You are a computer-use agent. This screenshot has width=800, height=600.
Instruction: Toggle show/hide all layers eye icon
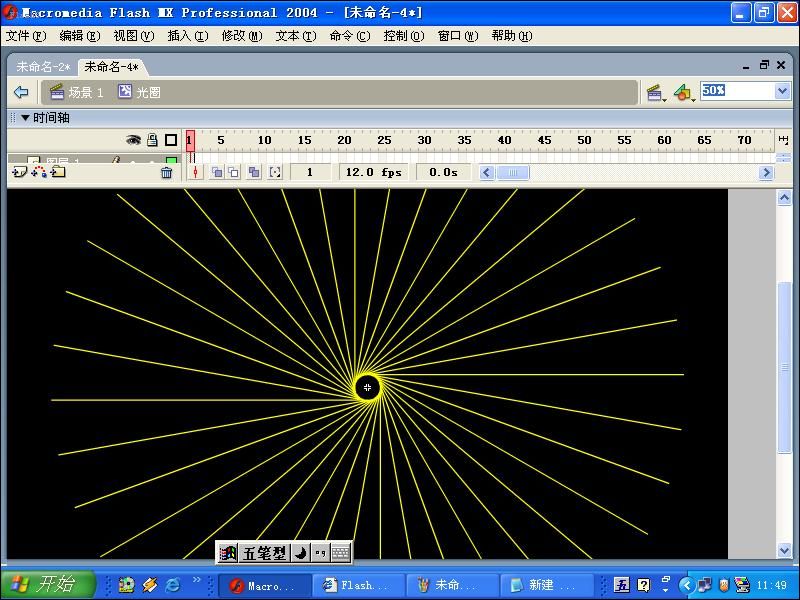(x=133, y=140)
